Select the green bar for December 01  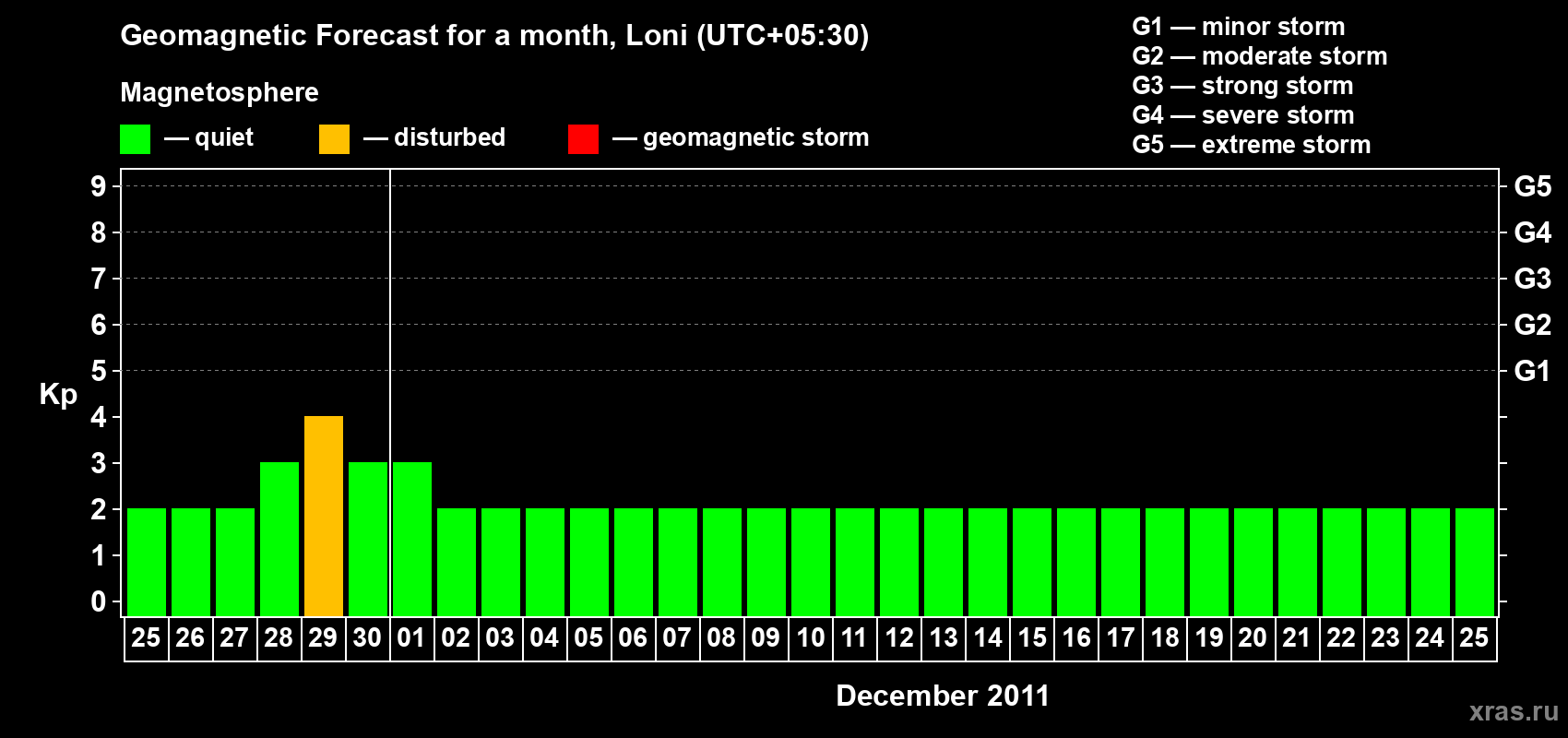coord(412,539)
